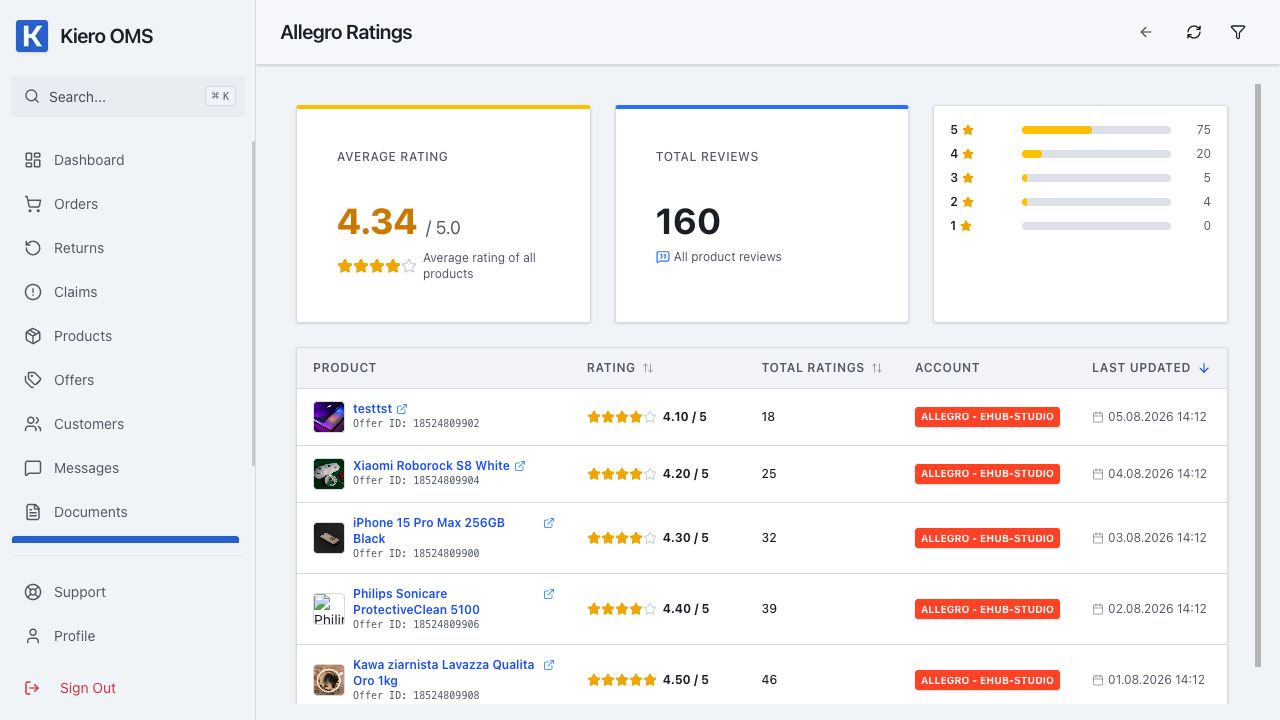
Task: Click the Messages chat icon
Action: point(33,468)
